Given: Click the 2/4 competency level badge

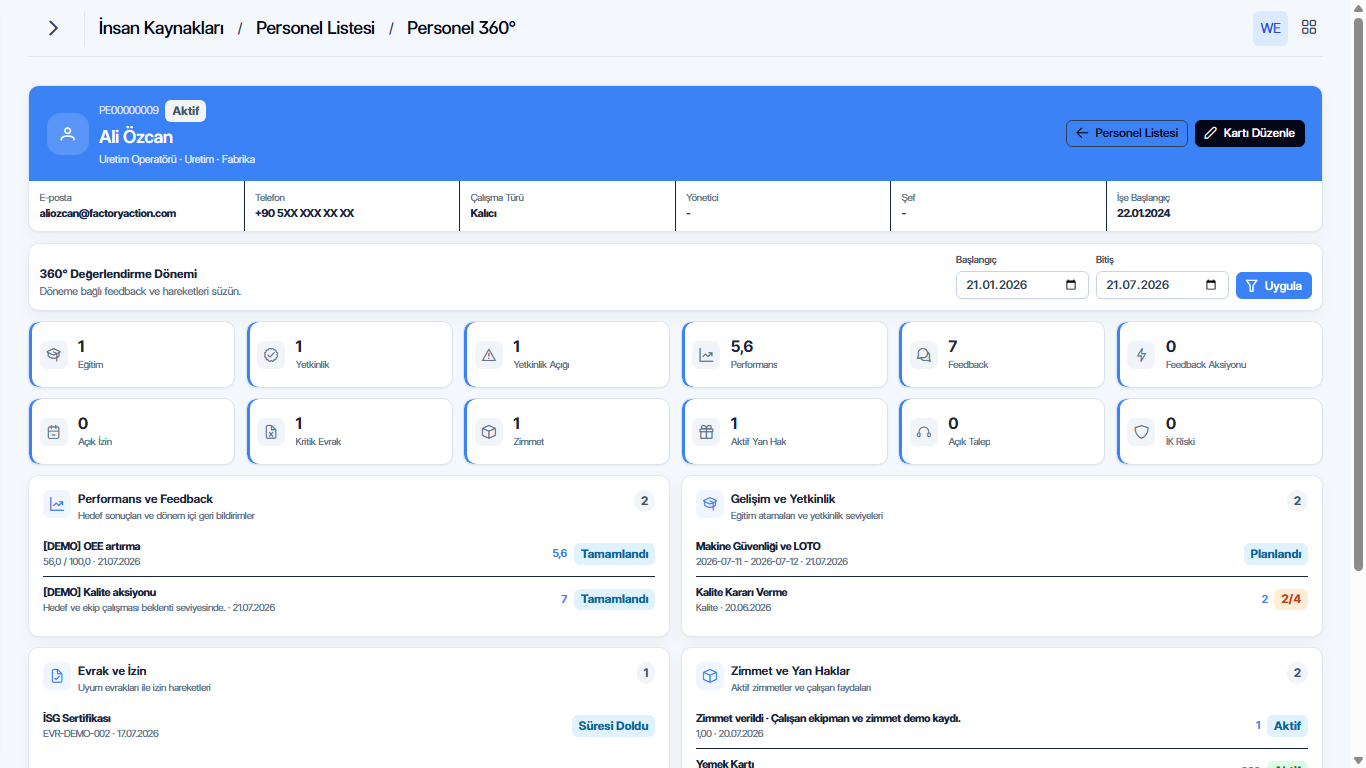Looking at the screenshot, I should click(x=1291, y=600).
